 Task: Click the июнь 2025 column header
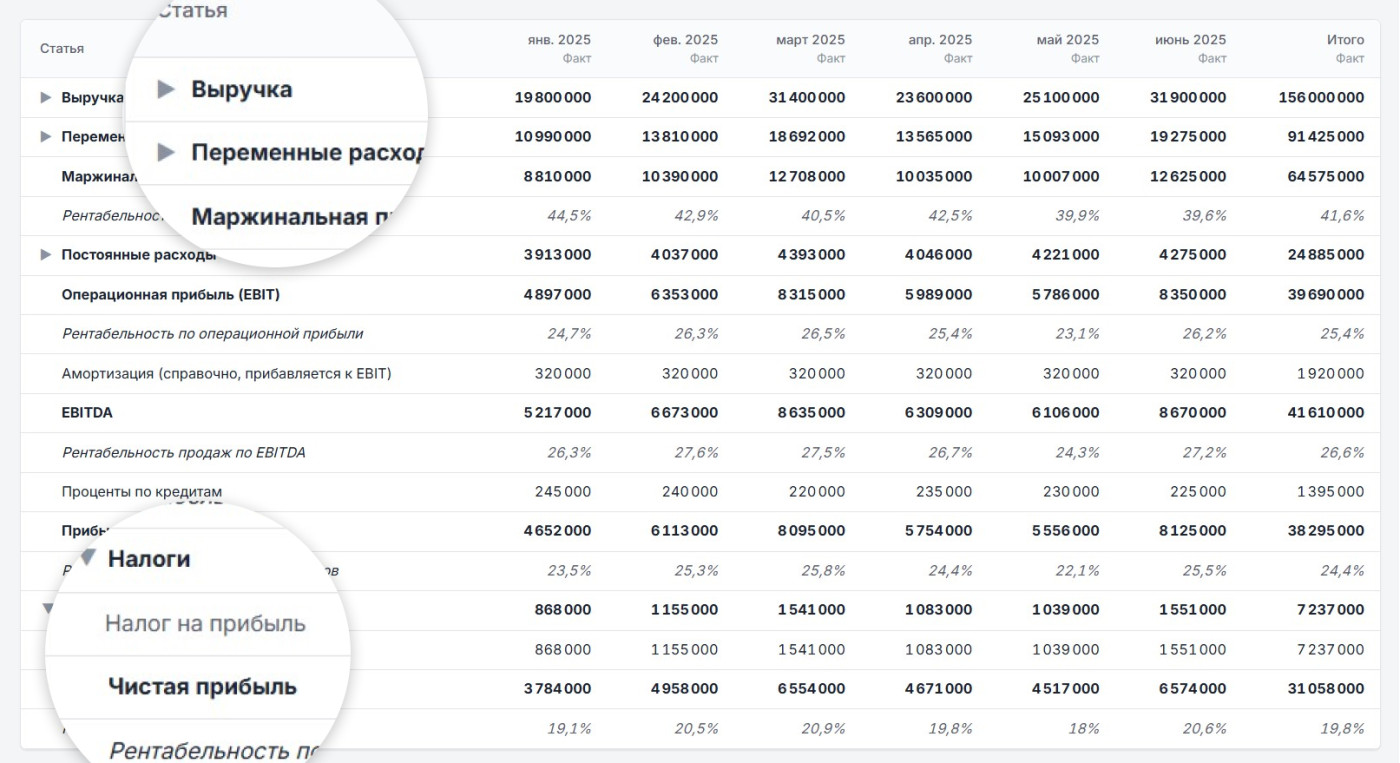1191,40
